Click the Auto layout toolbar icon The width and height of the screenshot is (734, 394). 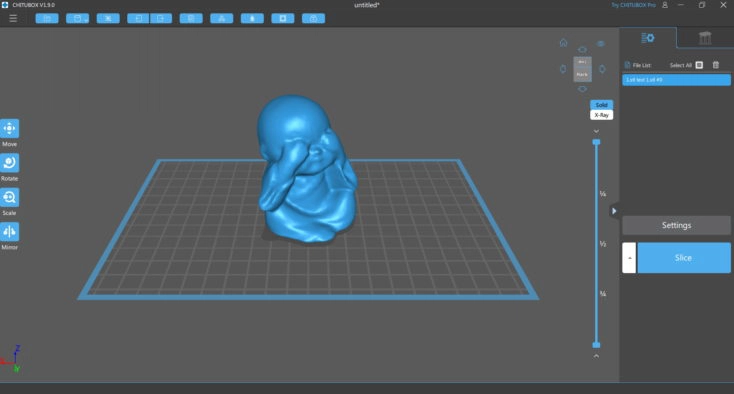coord(222,18)
